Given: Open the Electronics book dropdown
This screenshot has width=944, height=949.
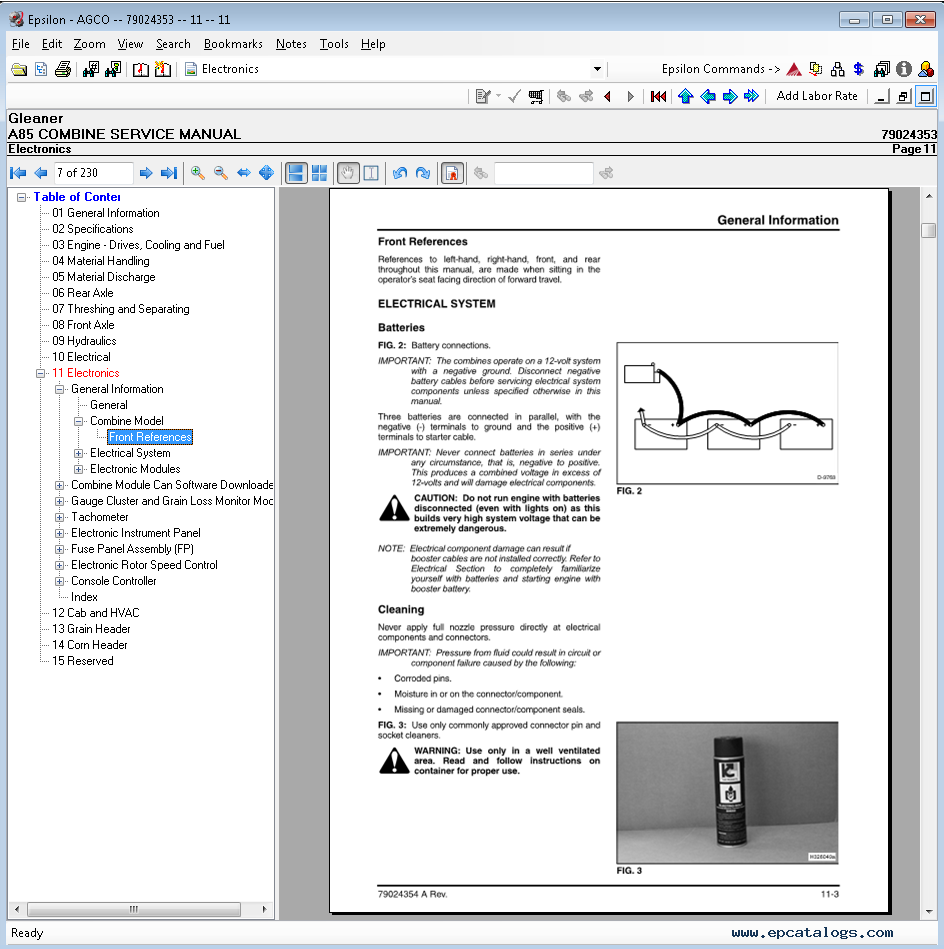Looking at the screenshot, I should pyautogui.click(x=597, y=69).
